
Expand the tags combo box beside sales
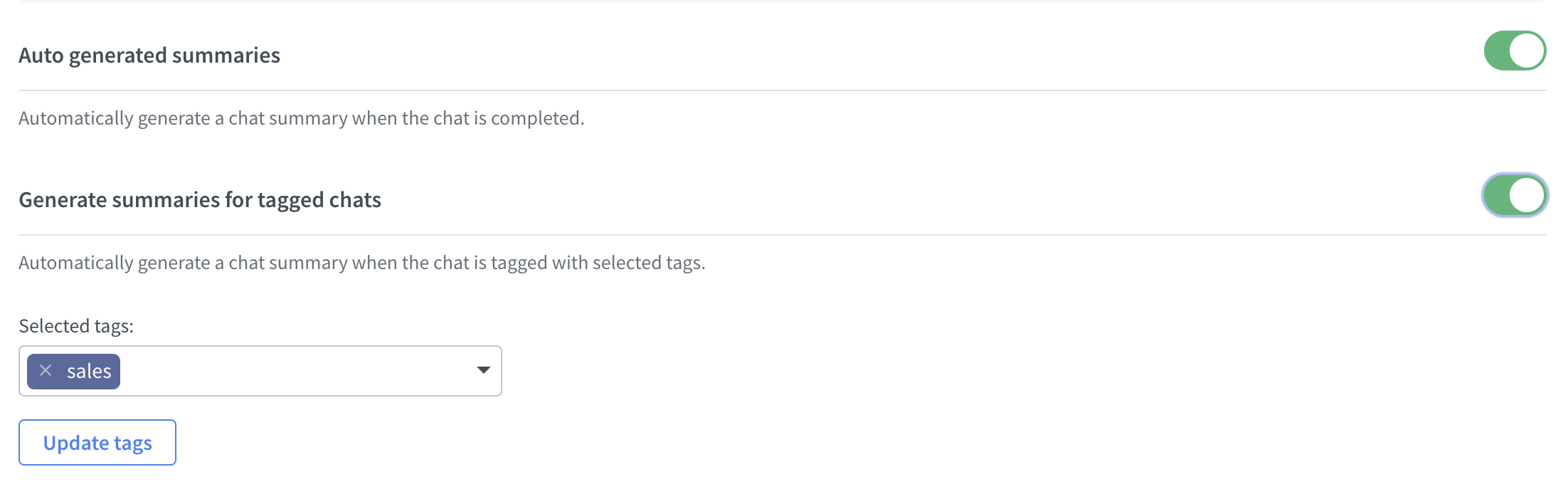tap(484, 370)
